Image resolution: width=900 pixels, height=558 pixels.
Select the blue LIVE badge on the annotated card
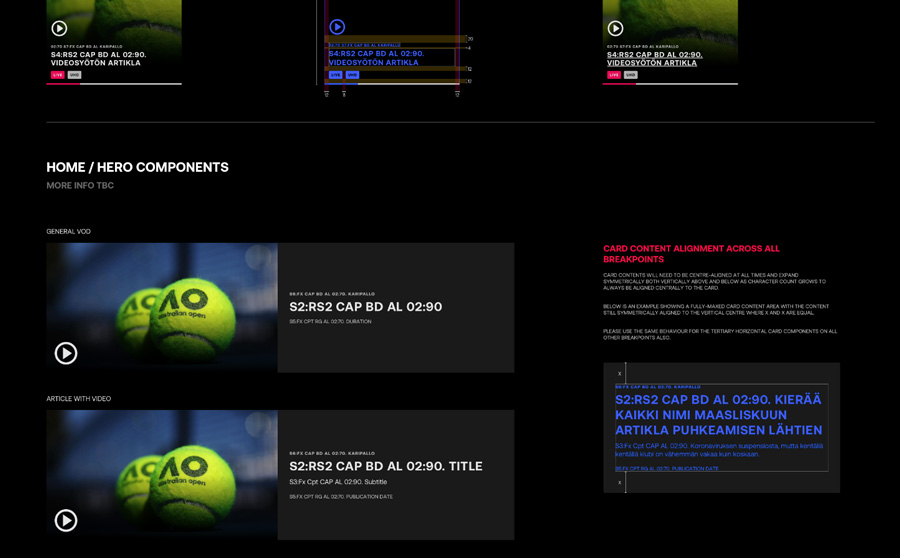tap(335, 75)
